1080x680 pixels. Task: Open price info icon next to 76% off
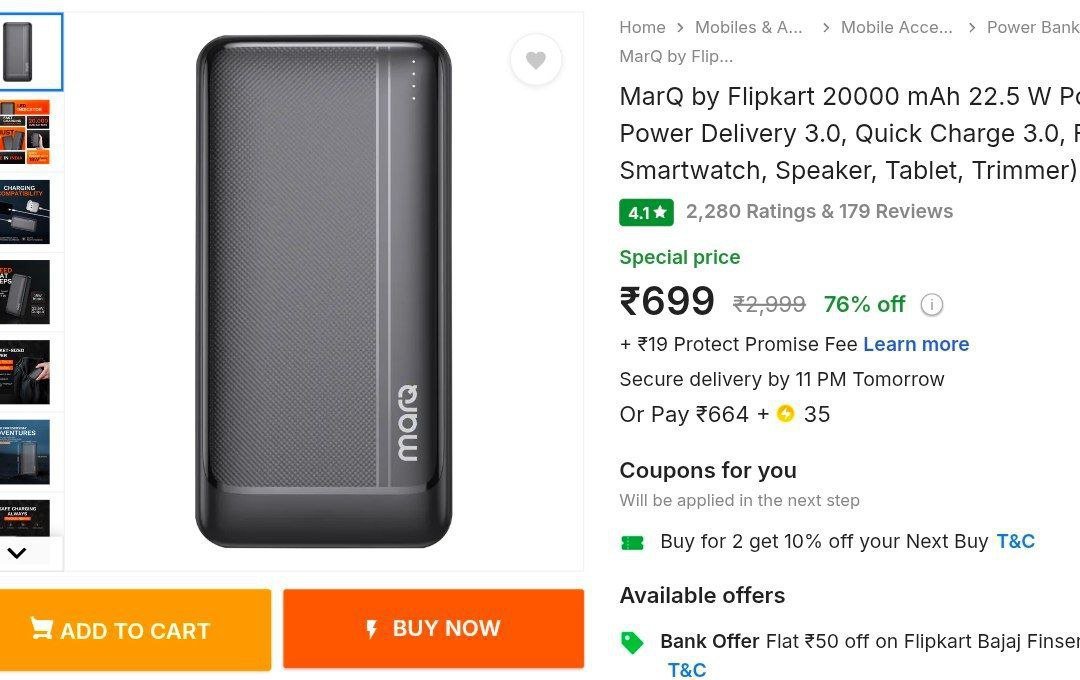pyautogui.click(x=931, y=305)
